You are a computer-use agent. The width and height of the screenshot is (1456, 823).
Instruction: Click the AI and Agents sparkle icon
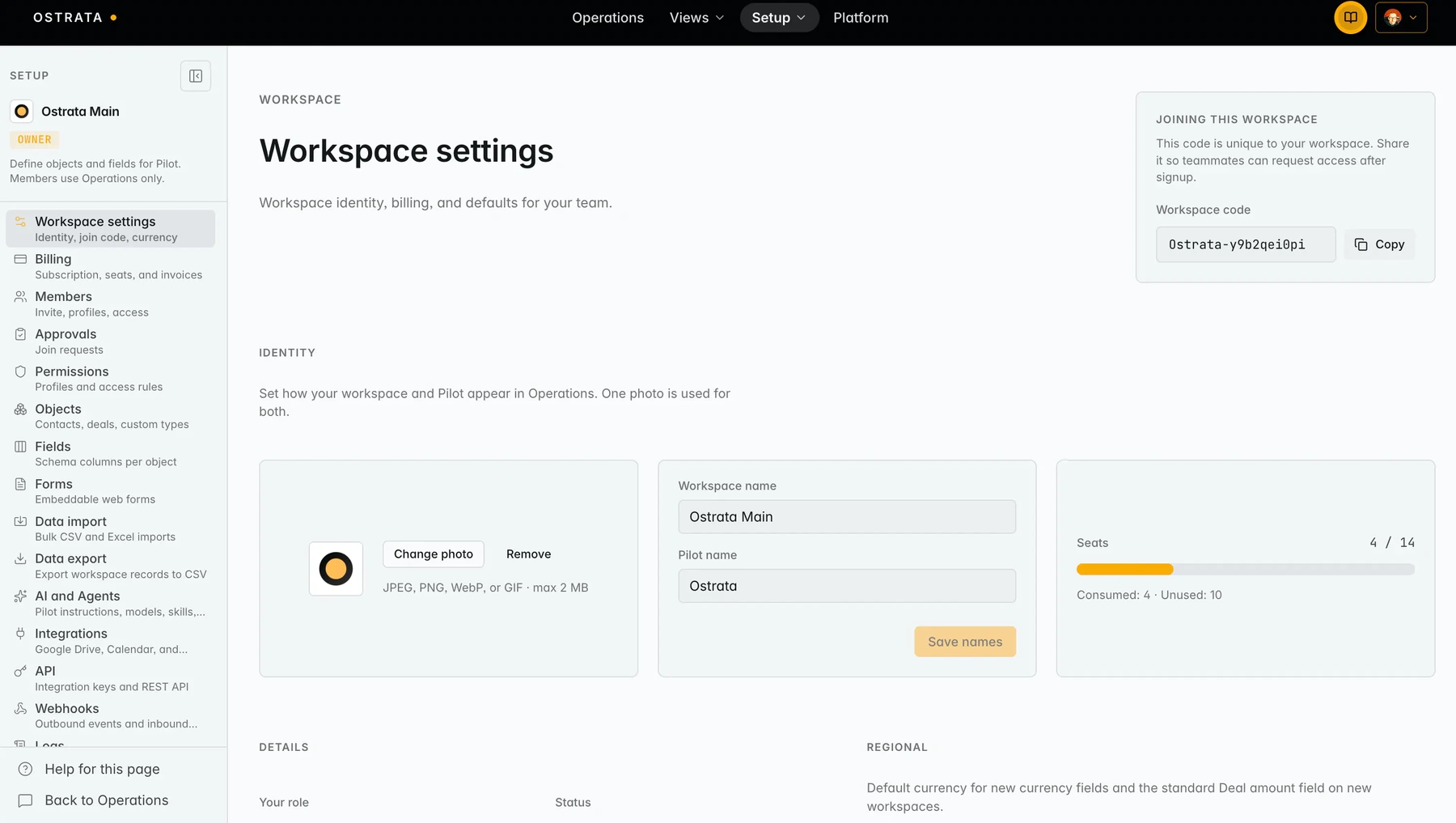(20, 596)
